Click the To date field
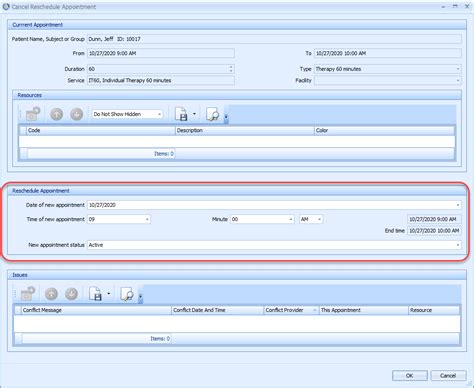 coord(388,53)
